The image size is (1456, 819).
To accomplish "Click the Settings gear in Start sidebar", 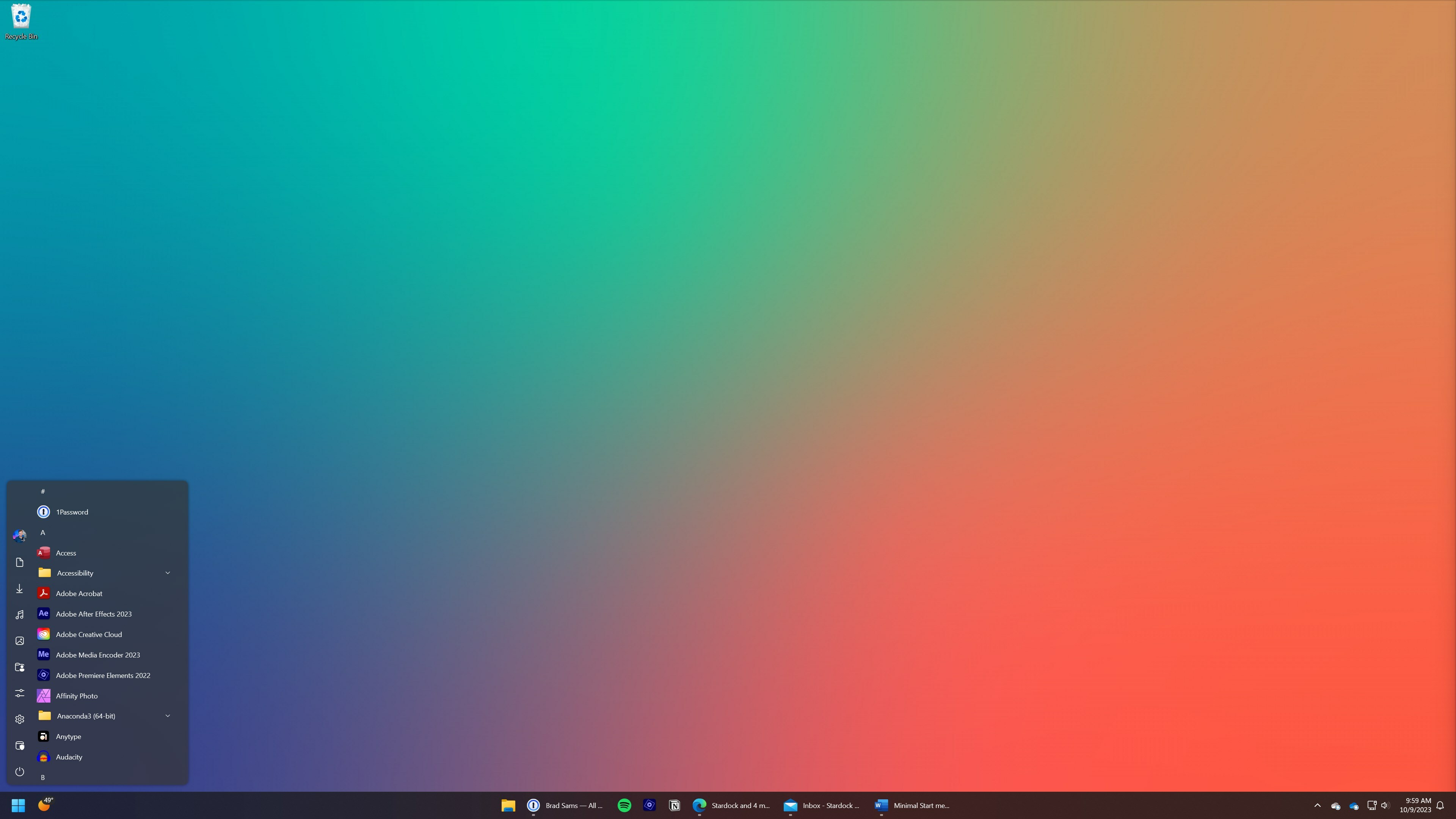I will click(20, 719).
